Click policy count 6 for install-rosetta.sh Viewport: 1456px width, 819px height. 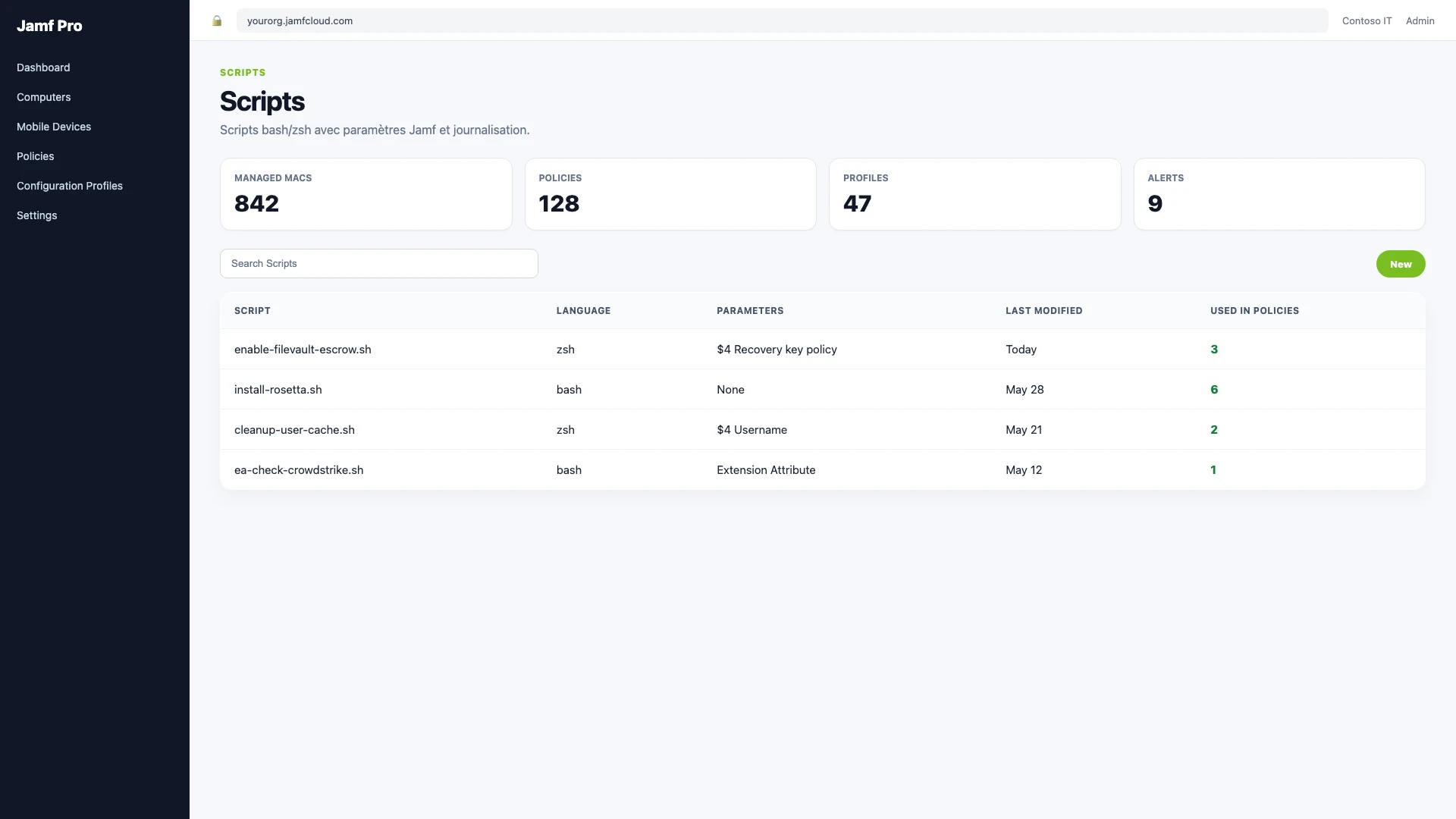[x=1214, y=390]
